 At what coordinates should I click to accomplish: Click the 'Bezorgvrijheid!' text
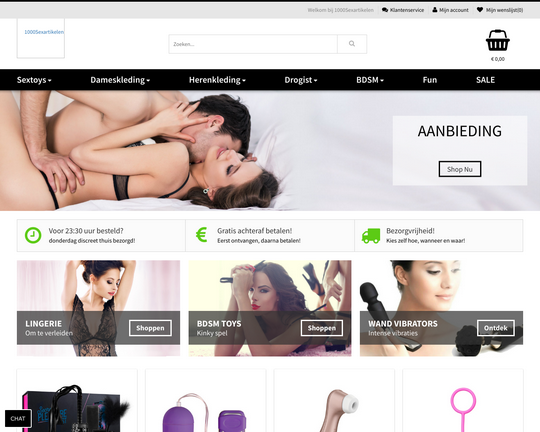410,231
